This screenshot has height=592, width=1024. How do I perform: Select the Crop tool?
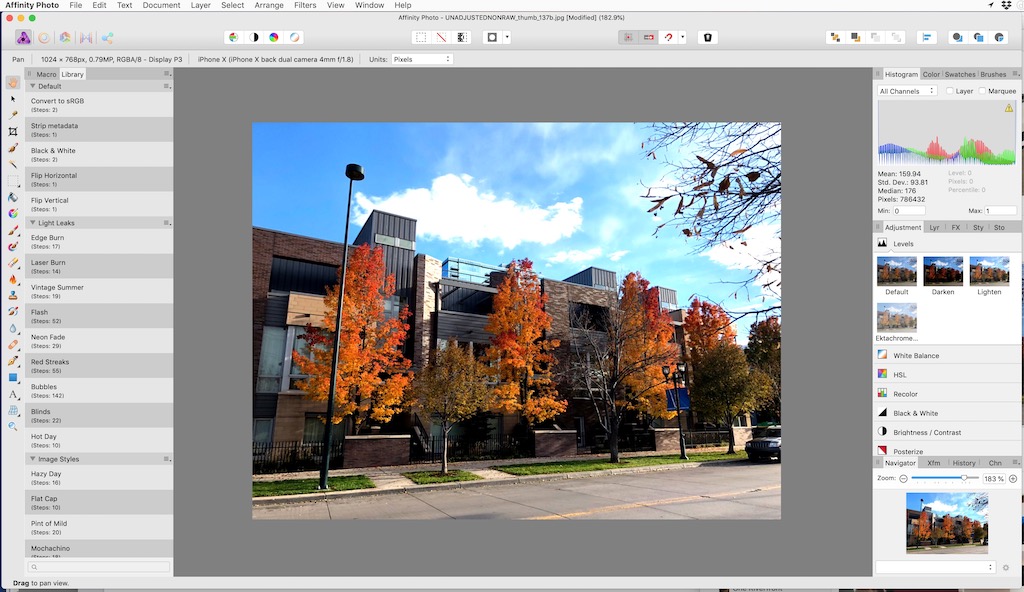11,131
